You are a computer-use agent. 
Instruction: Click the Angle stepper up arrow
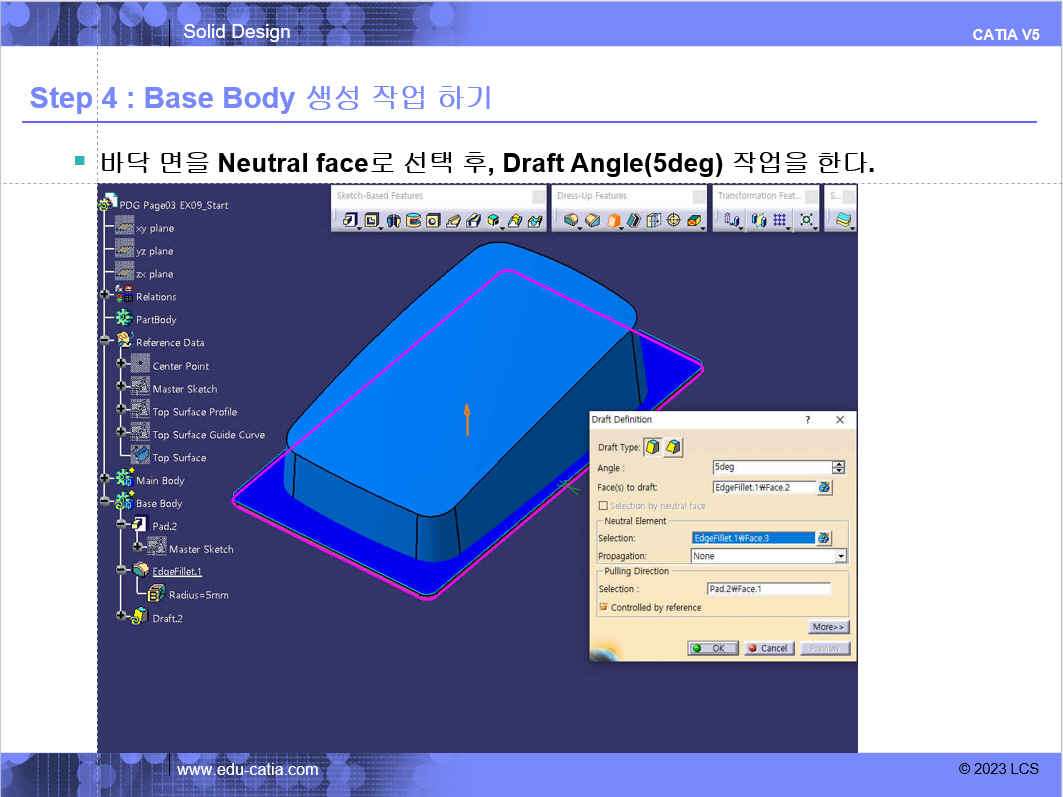pos(839,464)
